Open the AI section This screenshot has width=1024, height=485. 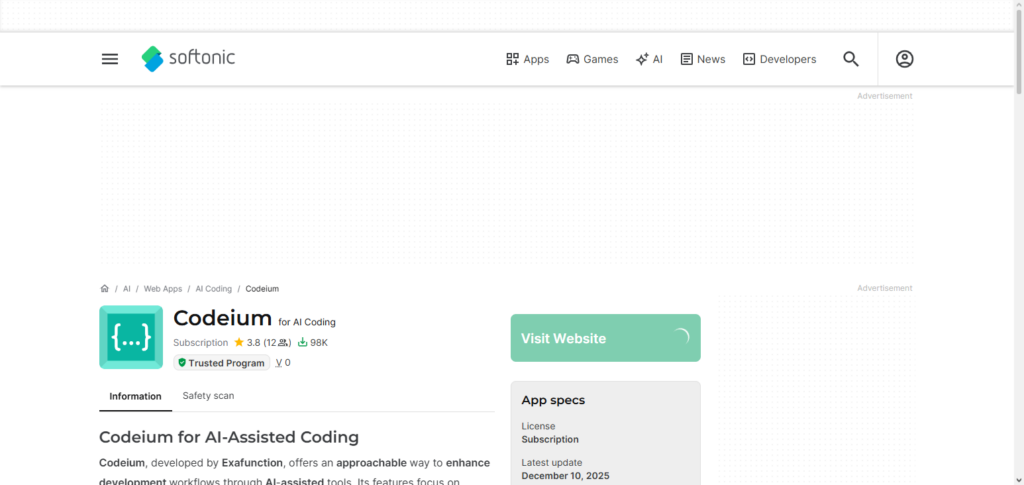pyautogui.click(x=649, y=59)
